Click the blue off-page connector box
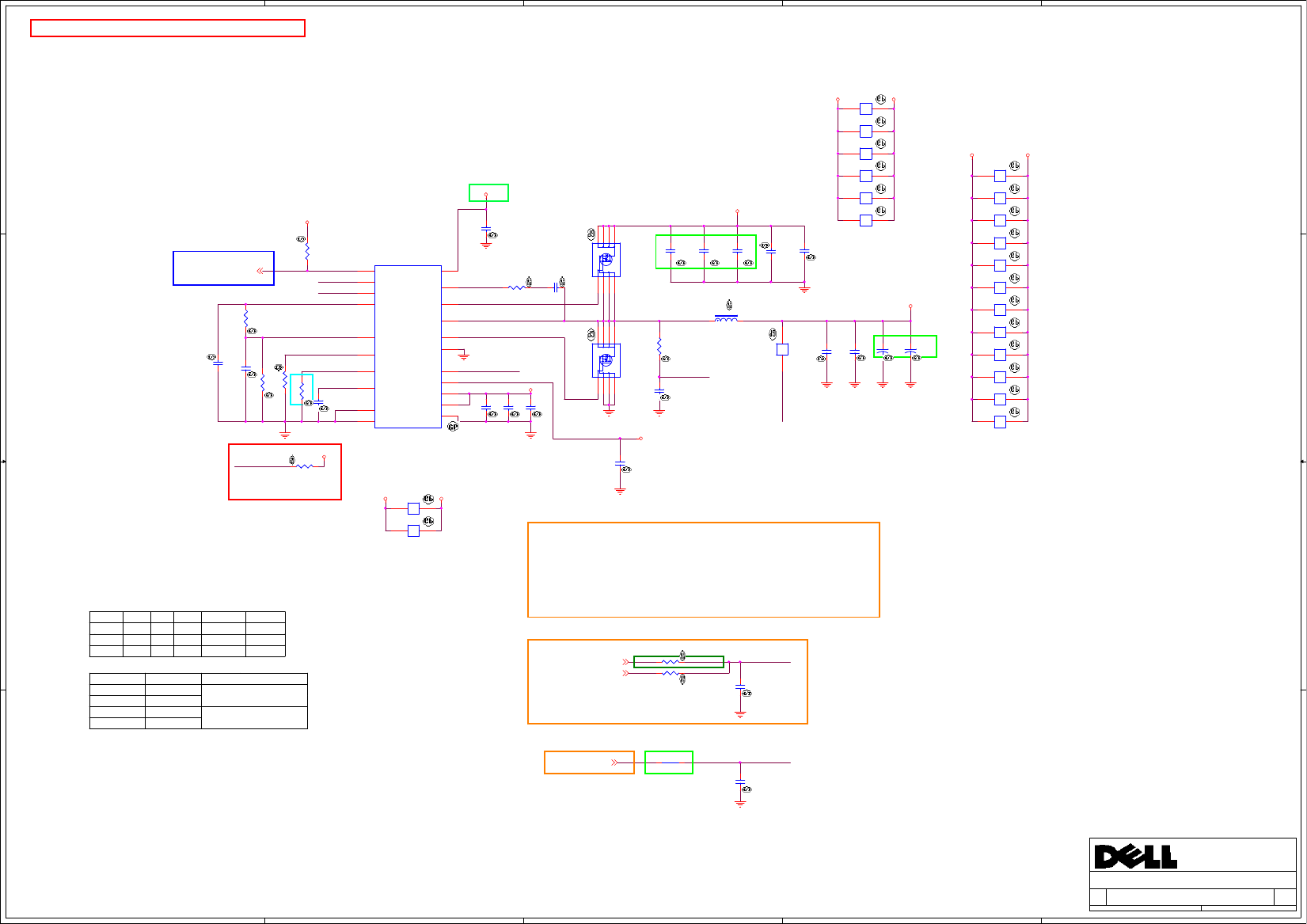 point(224,268)
